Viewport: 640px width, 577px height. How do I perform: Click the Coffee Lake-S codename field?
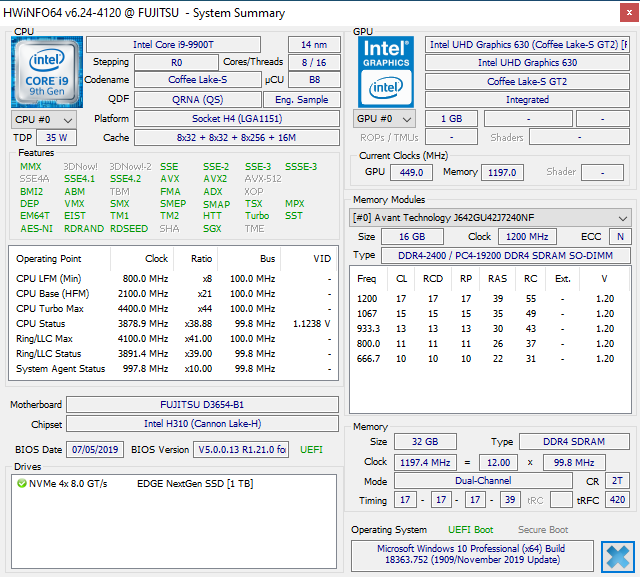point(198,80)
